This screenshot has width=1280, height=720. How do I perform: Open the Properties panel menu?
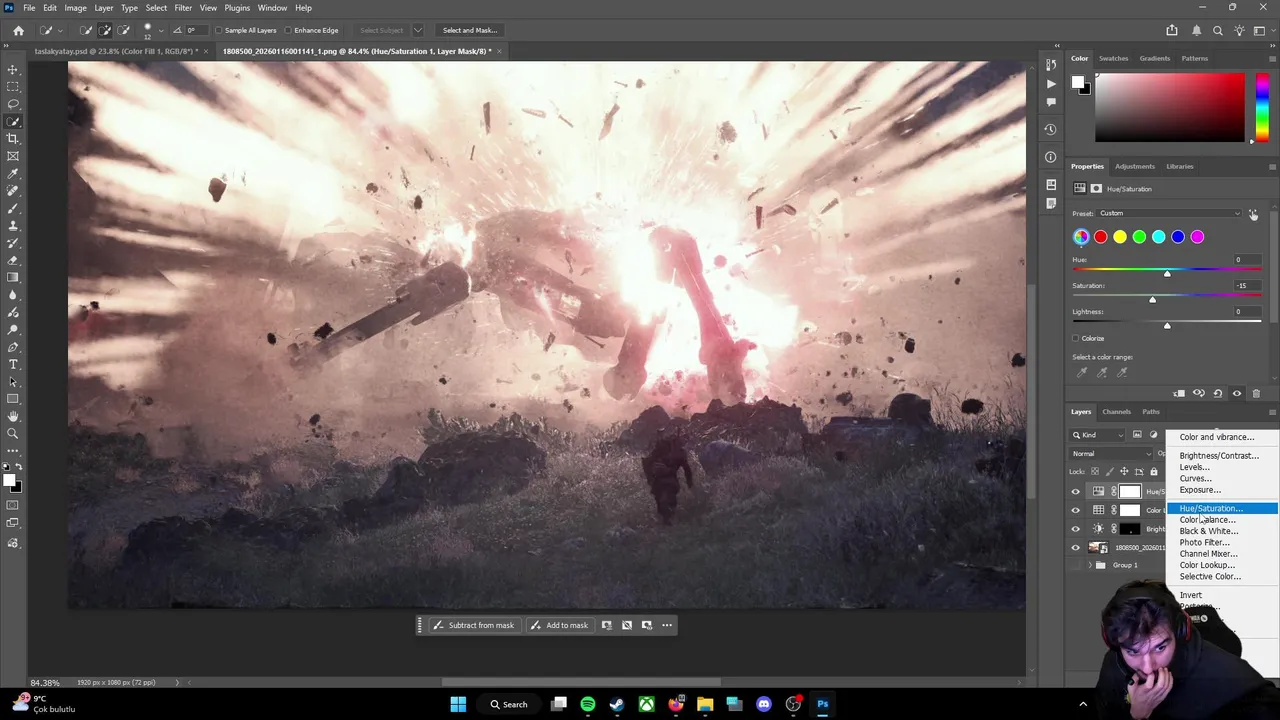coord(1272,166)
